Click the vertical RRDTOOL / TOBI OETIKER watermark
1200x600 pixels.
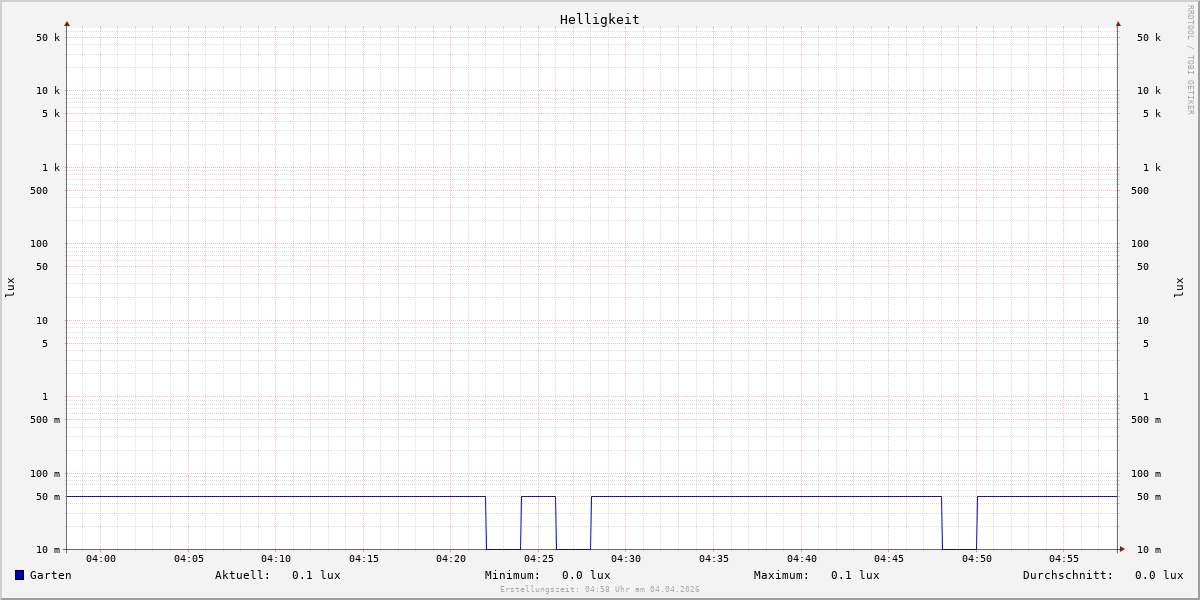pyautogui.click(x=1190, y=60)
